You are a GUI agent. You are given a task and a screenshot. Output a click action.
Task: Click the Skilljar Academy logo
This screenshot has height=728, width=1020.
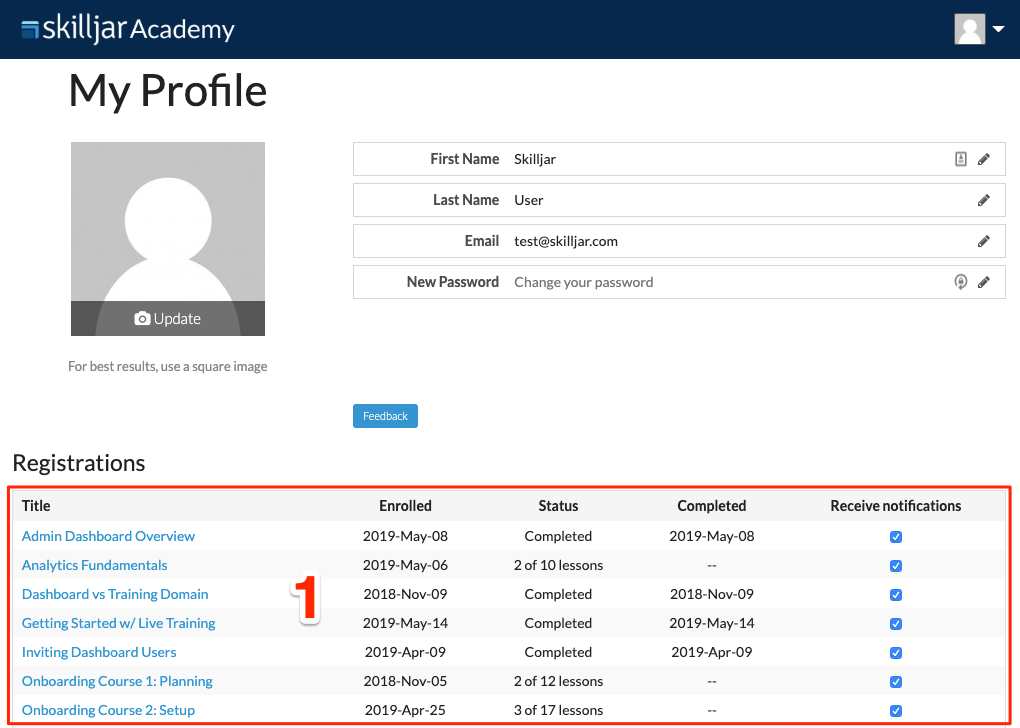(x=128, y=29)
